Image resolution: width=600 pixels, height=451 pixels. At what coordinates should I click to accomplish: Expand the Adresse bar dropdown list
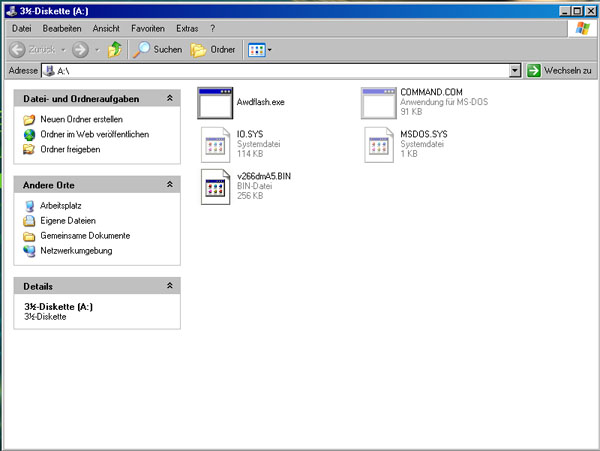point(515,70)
